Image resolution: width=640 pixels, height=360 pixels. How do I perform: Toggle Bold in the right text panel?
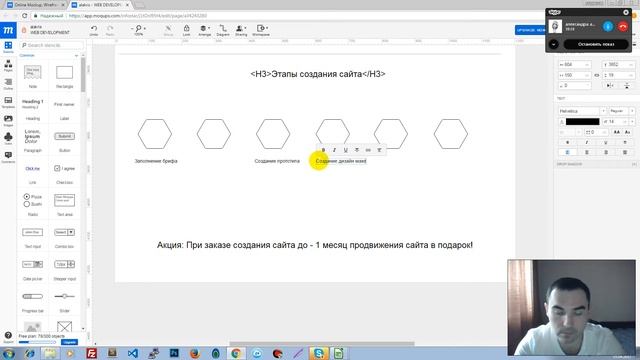click(x=567, y=142)
